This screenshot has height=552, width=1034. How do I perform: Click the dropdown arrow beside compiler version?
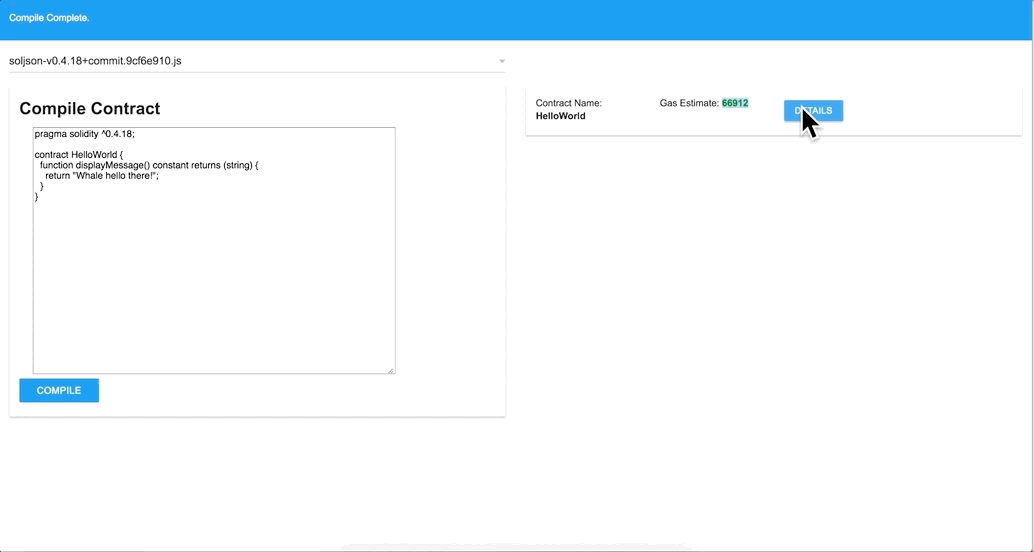[x=502, y=61]
